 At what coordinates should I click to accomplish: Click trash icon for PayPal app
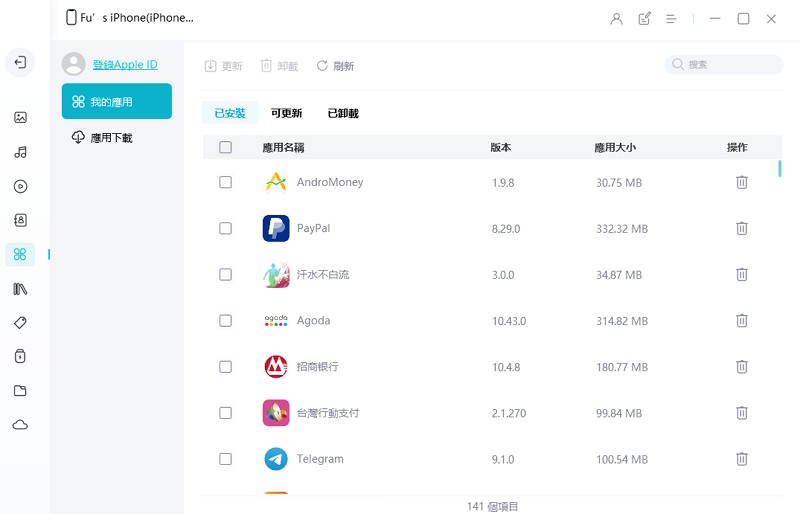[741, 228]
